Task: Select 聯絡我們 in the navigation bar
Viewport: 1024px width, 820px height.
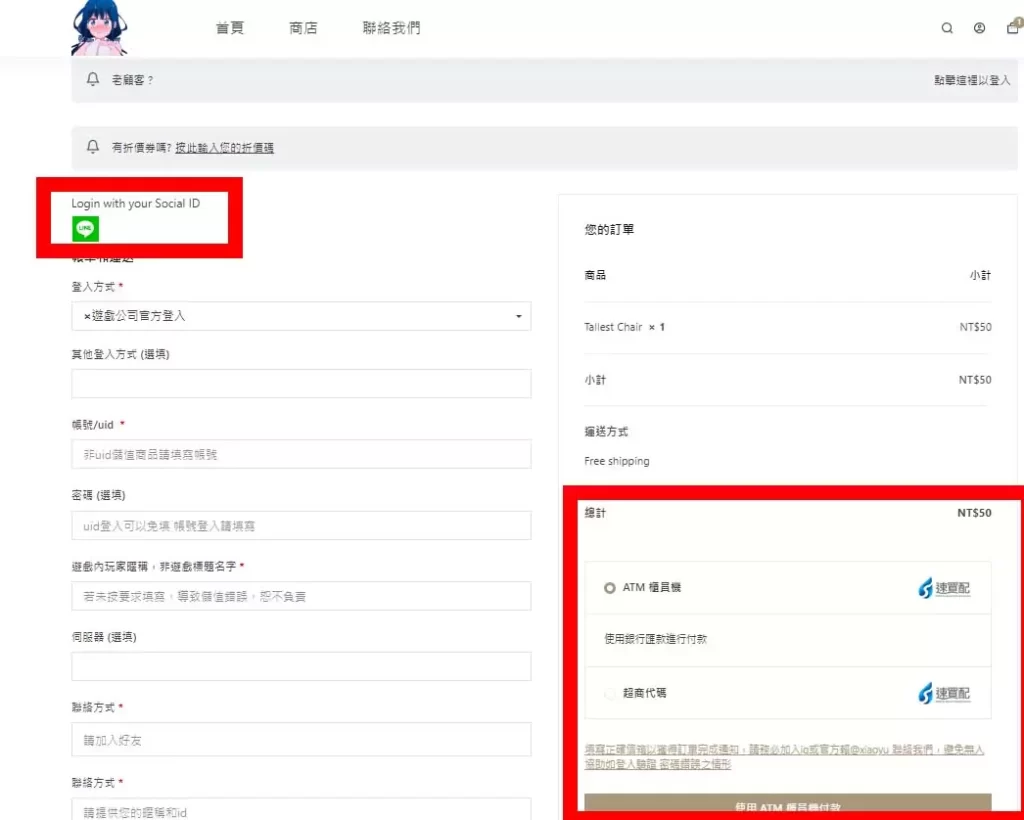Action: click(390, 28)
